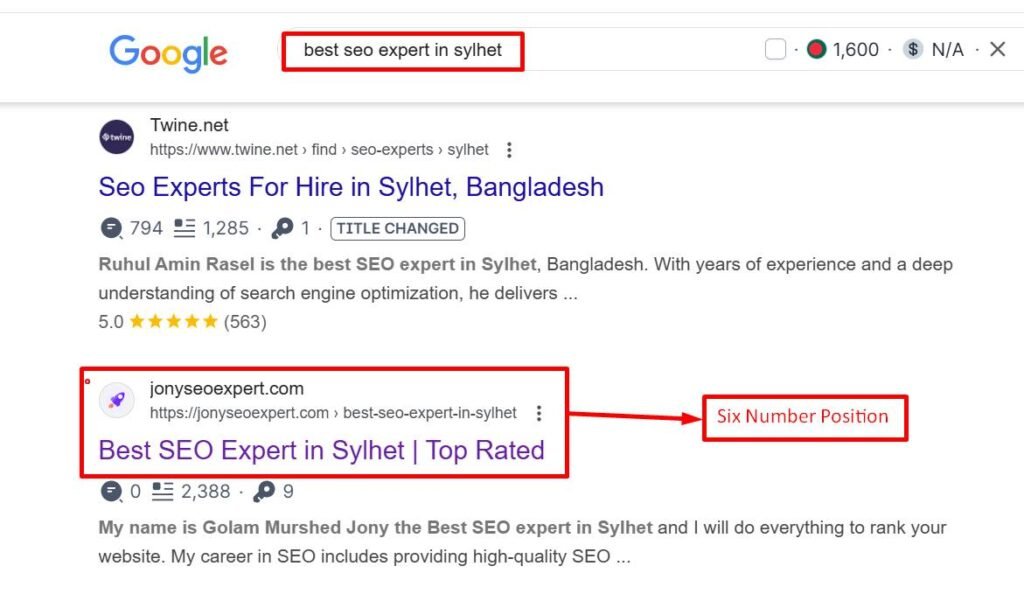Open Seo Experts For Hire in Sylhet link

[351, 187]
